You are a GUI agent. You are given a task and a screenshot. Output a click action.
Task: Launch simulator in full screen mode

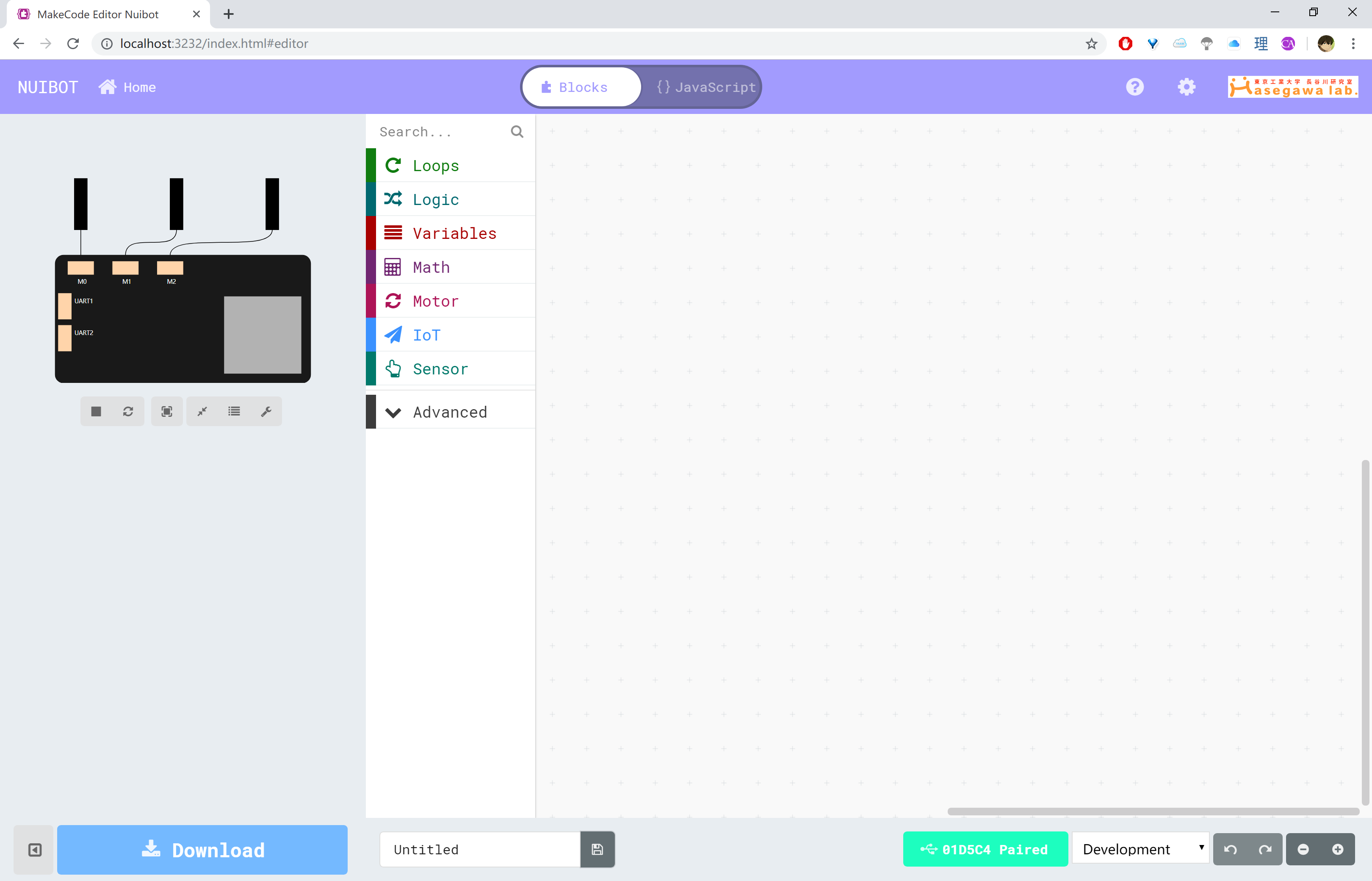coord(166,411)
